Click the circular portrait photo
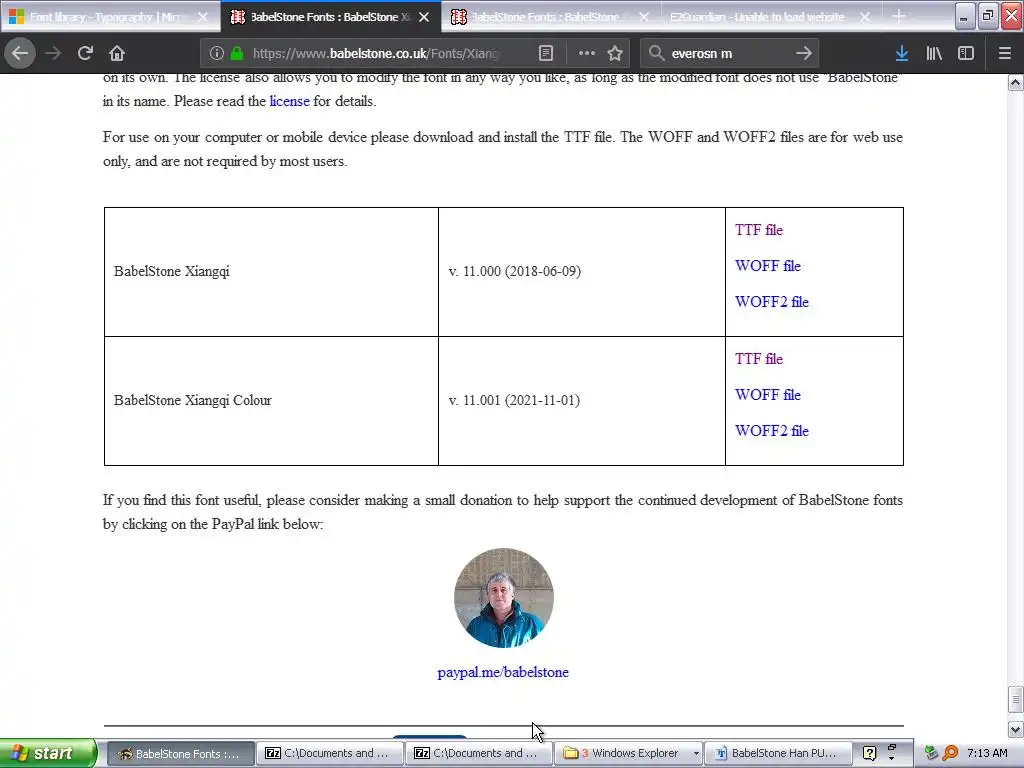 point(504,598)
